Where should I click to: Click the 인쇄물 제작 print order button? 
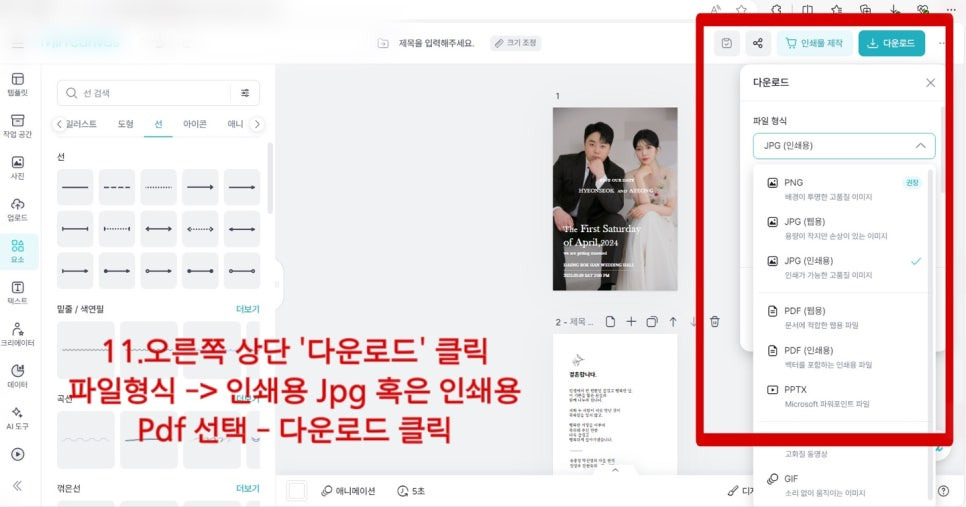(x=814, y=43)
